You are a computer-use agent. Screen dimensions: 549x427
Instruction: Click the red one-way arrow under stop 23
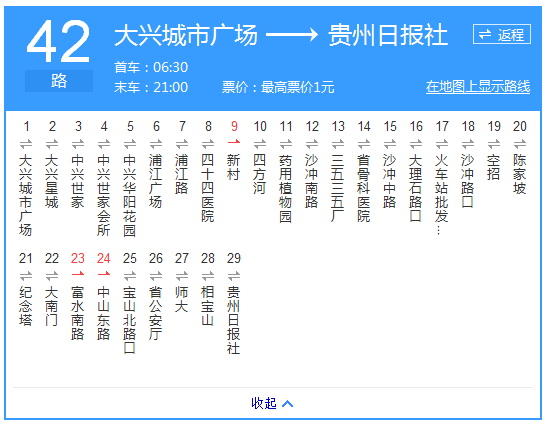point(78,274)
